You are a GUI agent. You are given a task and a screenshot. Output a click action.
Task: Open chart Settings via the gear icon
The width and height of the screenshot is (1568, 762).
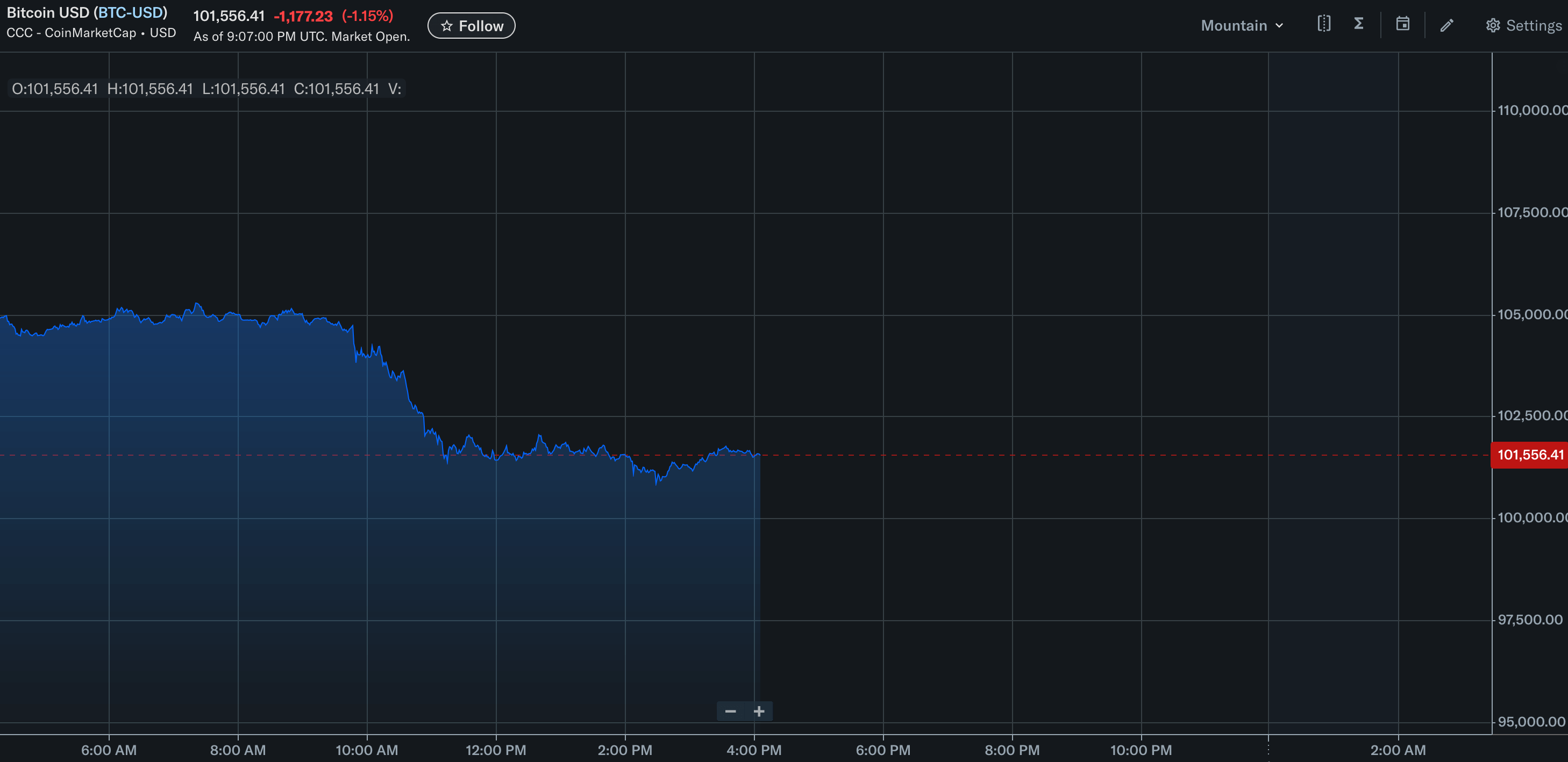(x=1493, y=24)
